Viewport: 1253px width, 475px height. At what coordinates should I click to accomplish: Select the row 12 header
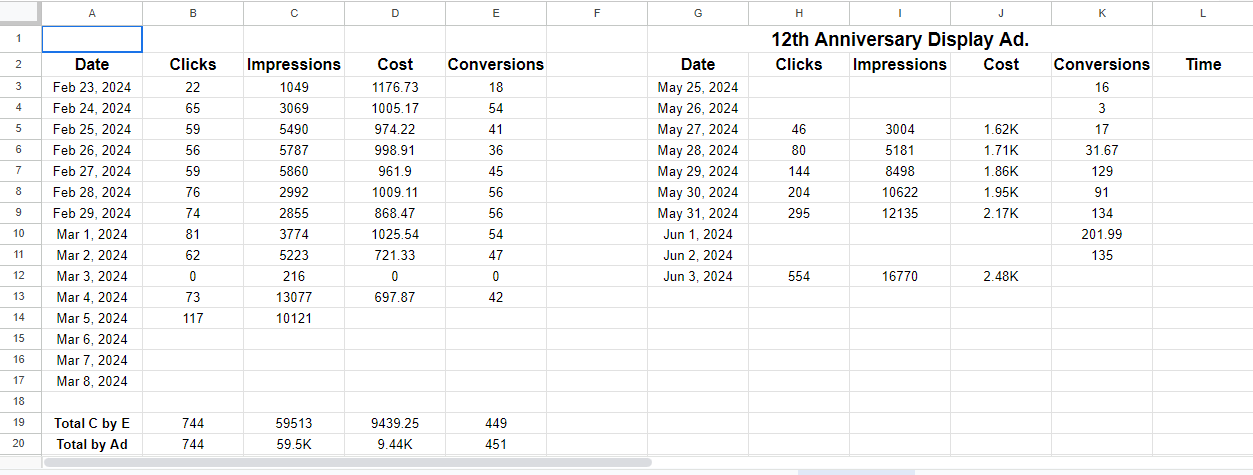(20, 276)
